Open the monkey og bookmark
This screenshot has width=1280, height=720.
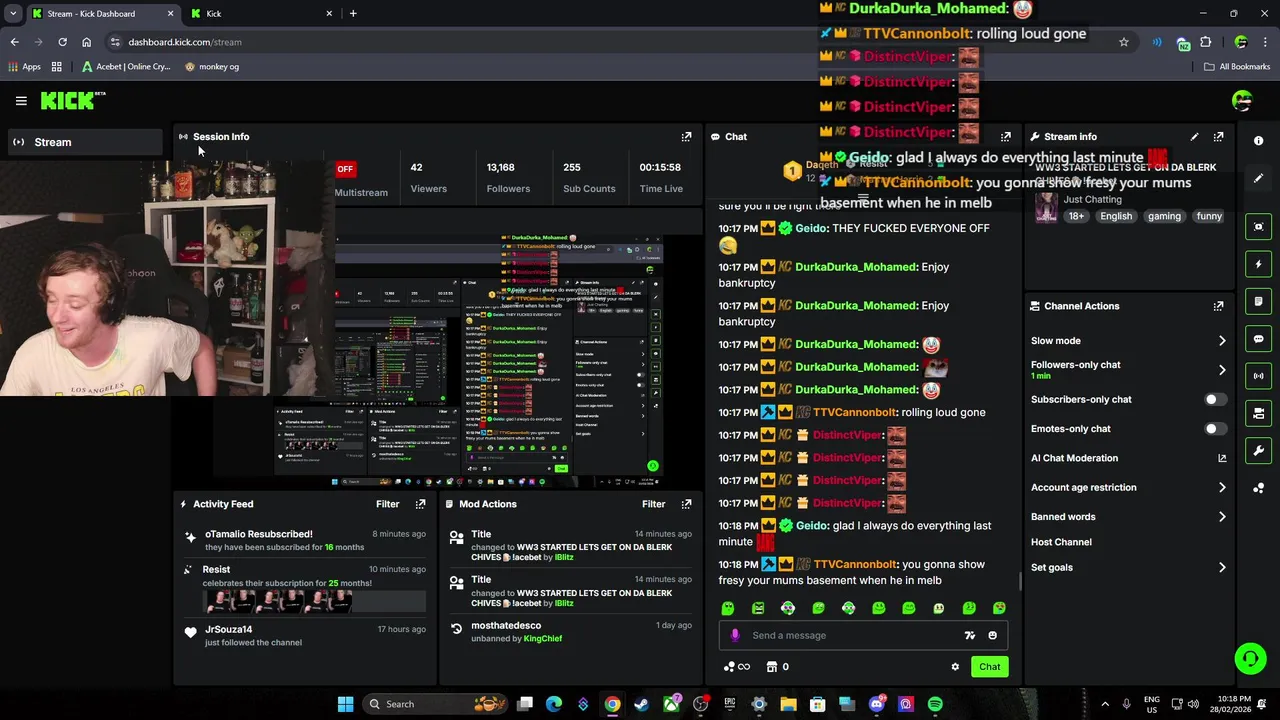click(x=212, y=67)
